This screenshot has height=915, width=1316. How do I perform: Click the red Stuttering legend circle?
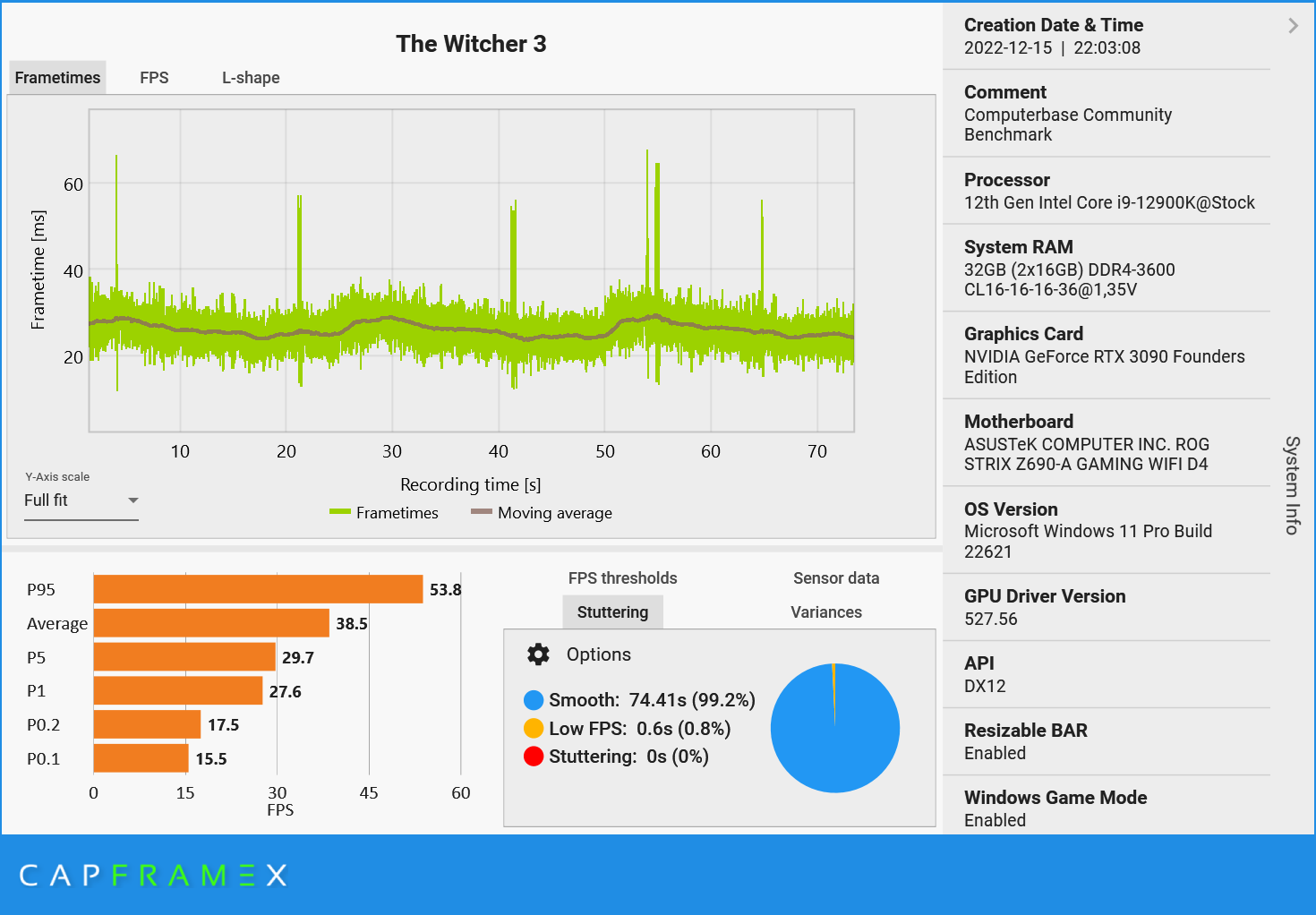tap(534, 757)
